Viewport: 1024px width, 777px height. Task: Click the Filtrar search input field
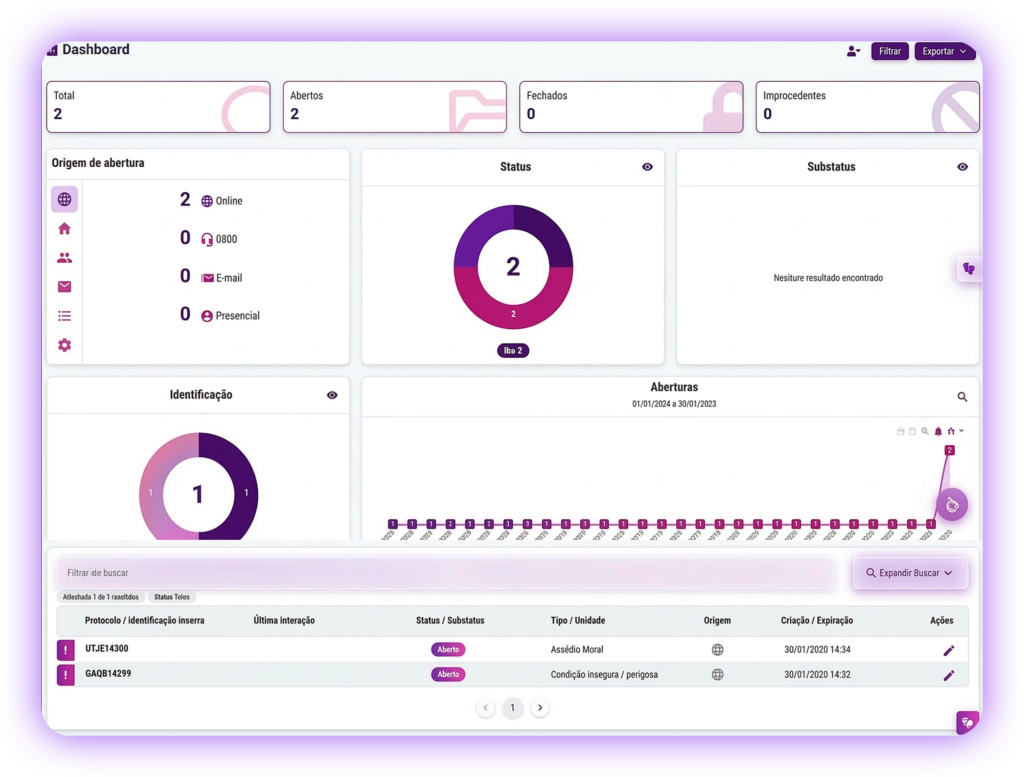[445, 573]
